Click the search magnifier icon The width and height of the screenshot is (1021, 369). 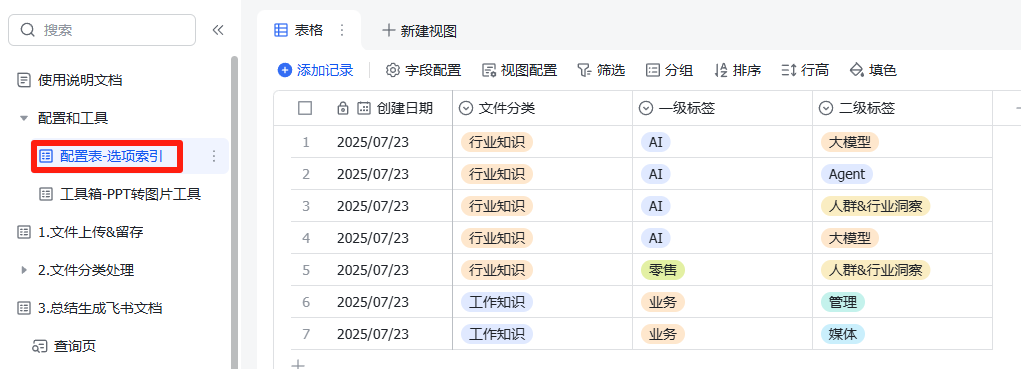tap(27, 30)
